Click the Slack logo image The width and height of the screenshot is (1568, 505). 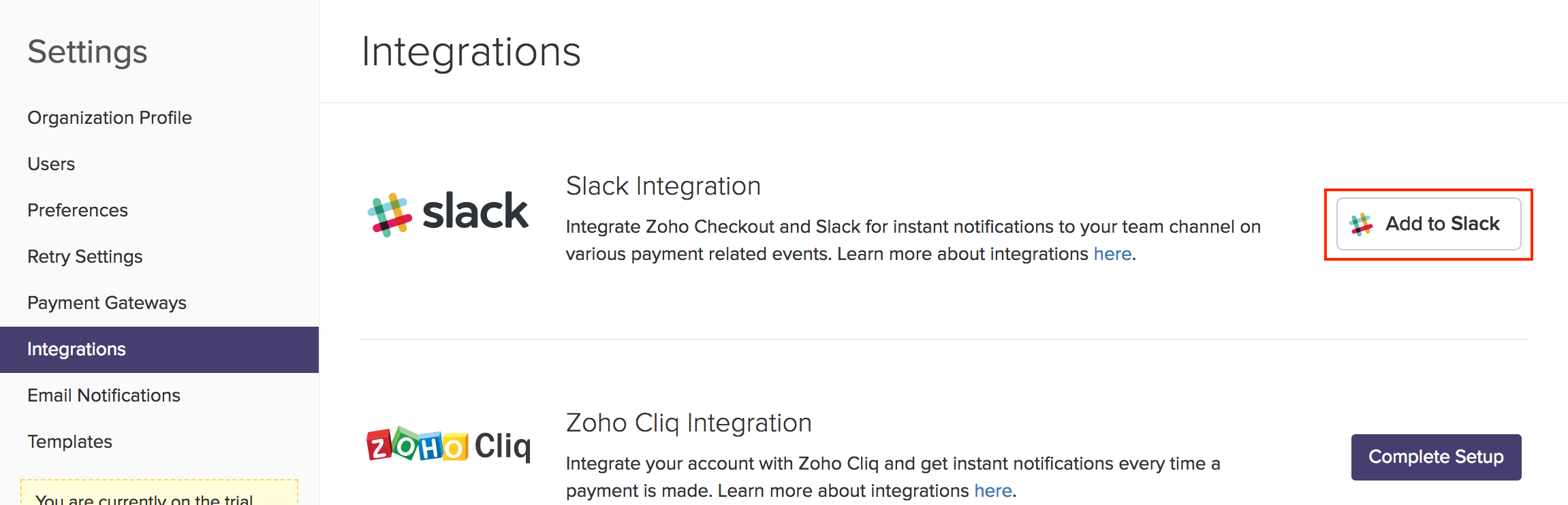coord(448,213)
